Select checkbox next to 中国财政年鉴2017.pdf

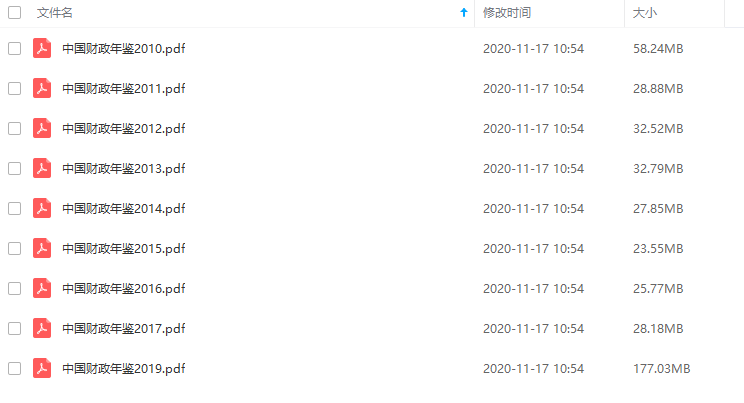15,328
